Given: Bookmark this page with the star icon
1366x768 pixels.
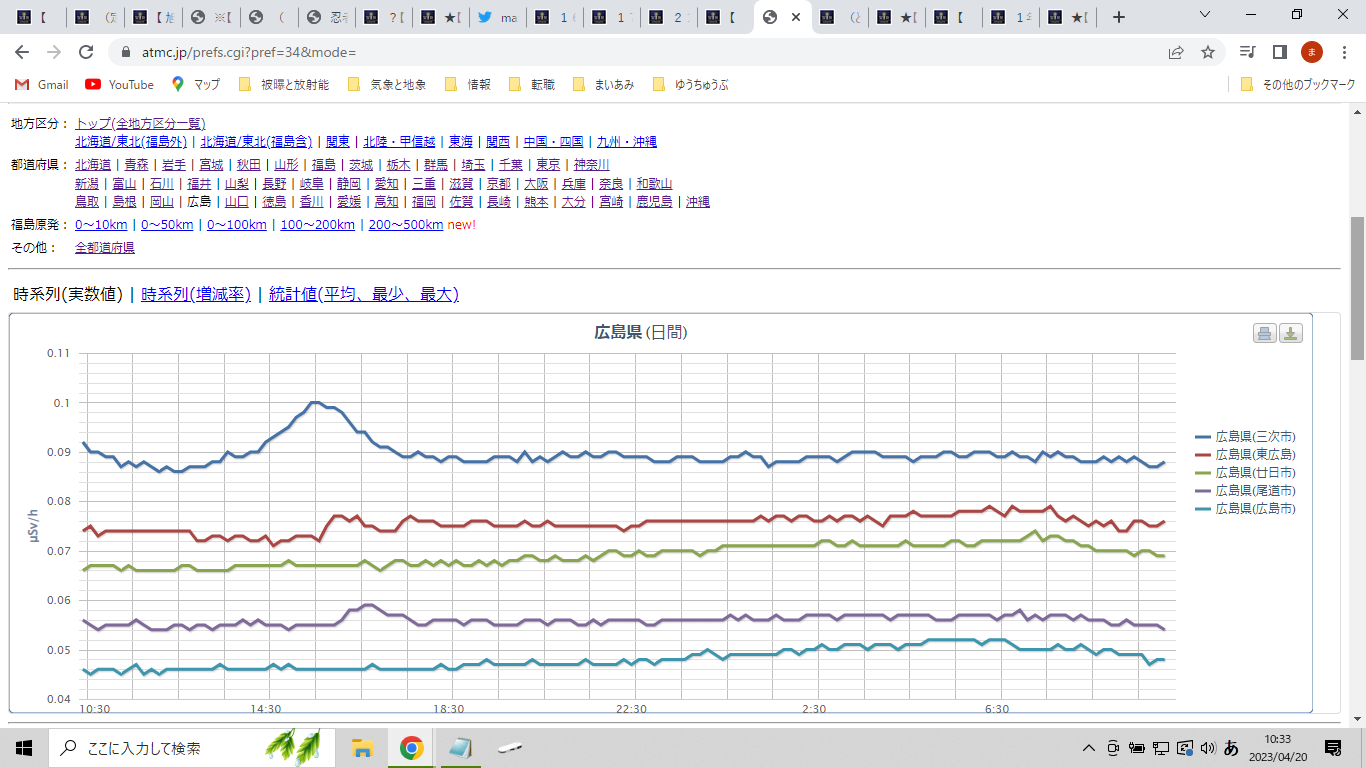Looking at the screenshot, I should [1207, 52].
